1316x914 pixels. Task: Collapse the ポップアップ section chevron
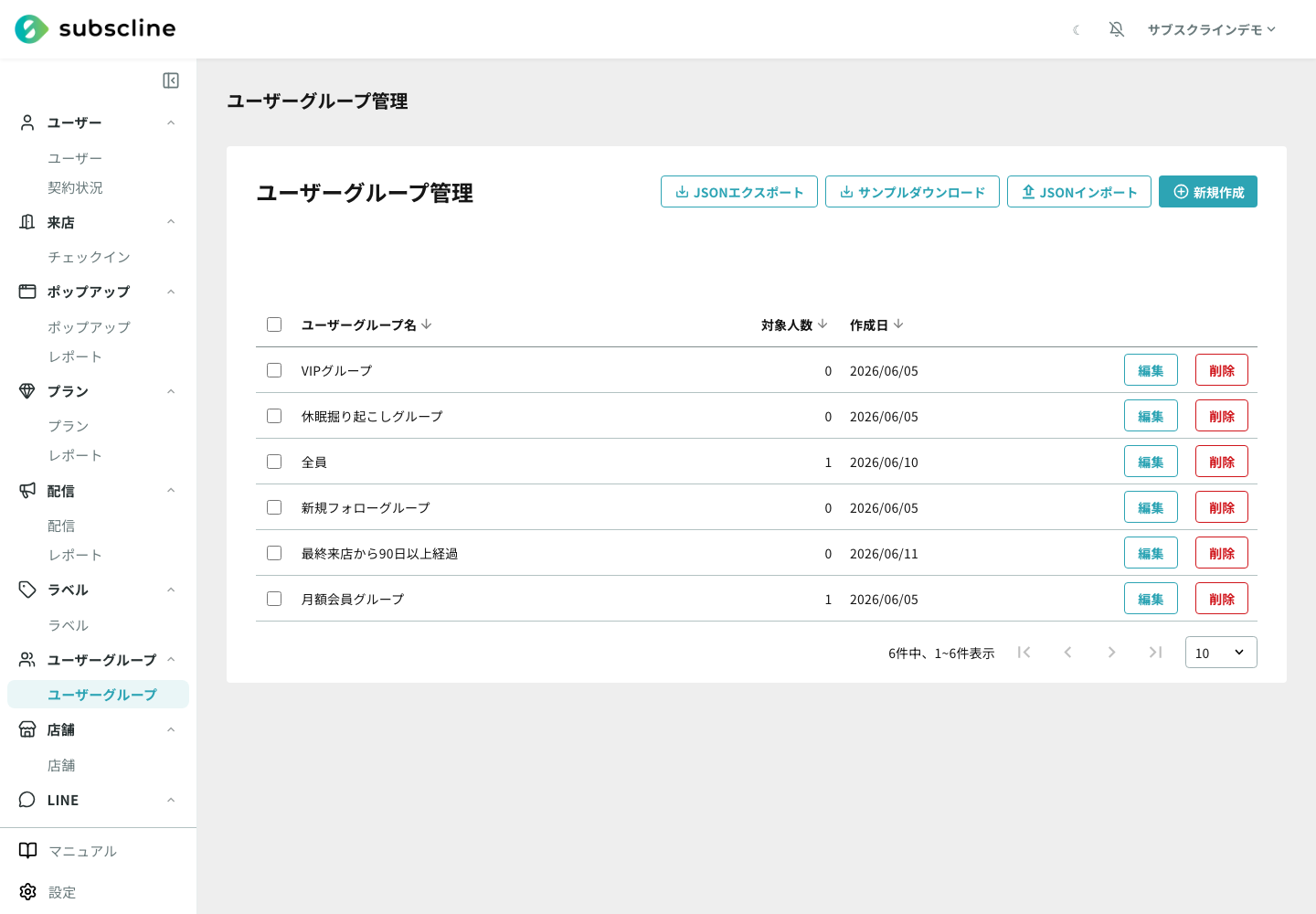(171, 292)
